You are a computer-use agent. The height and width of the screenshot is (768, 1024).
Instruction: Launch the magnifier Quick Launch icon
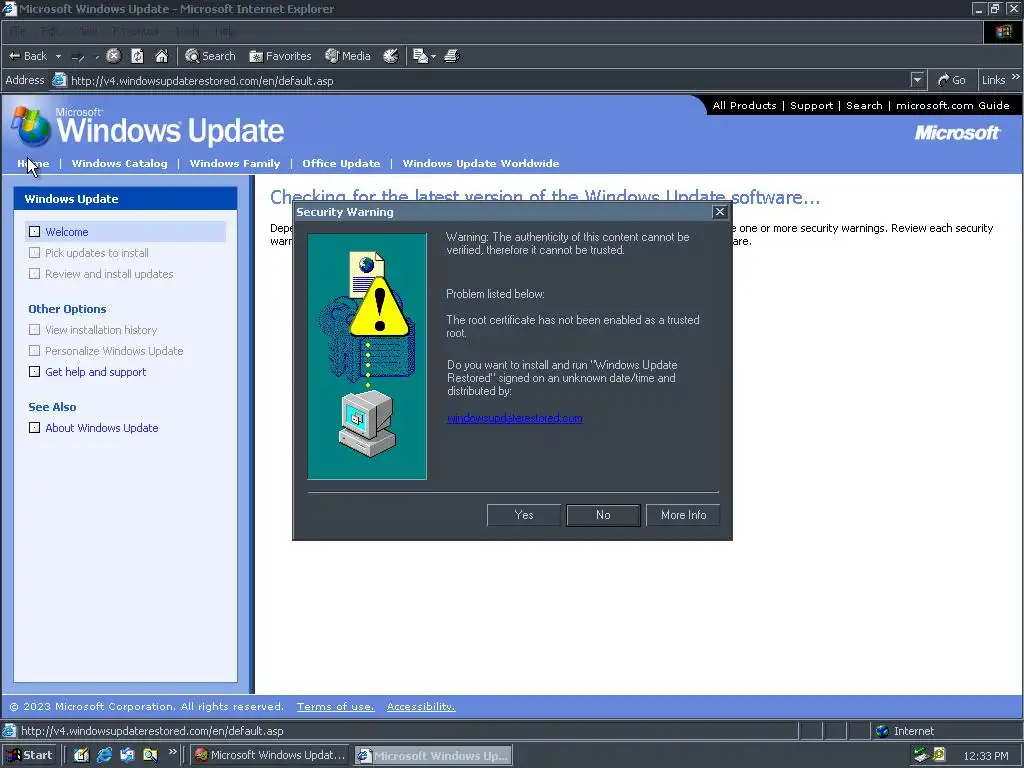click(x=150, y=755)
